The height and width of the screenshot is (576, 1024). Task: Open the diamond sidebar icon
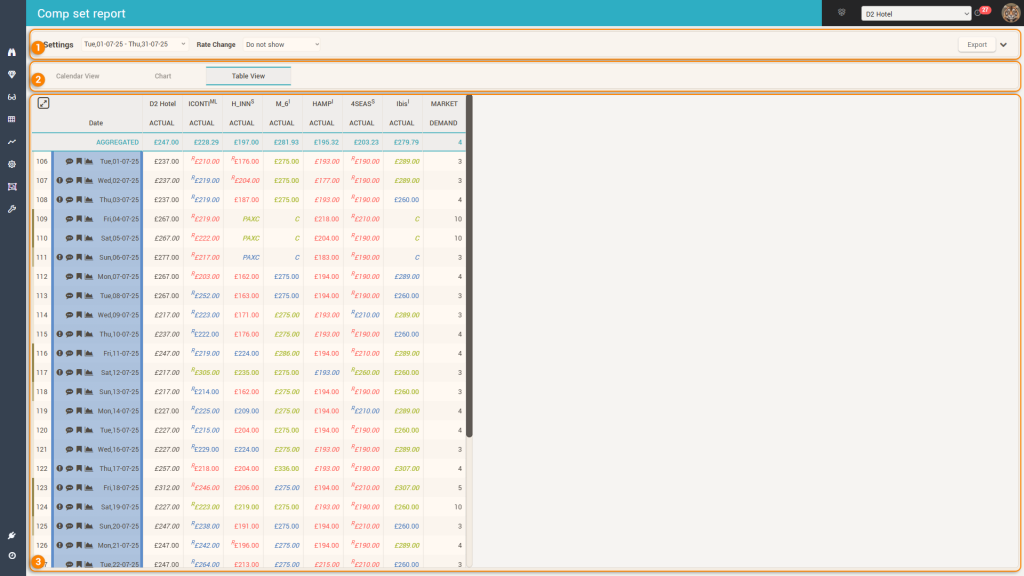[12, 74]
